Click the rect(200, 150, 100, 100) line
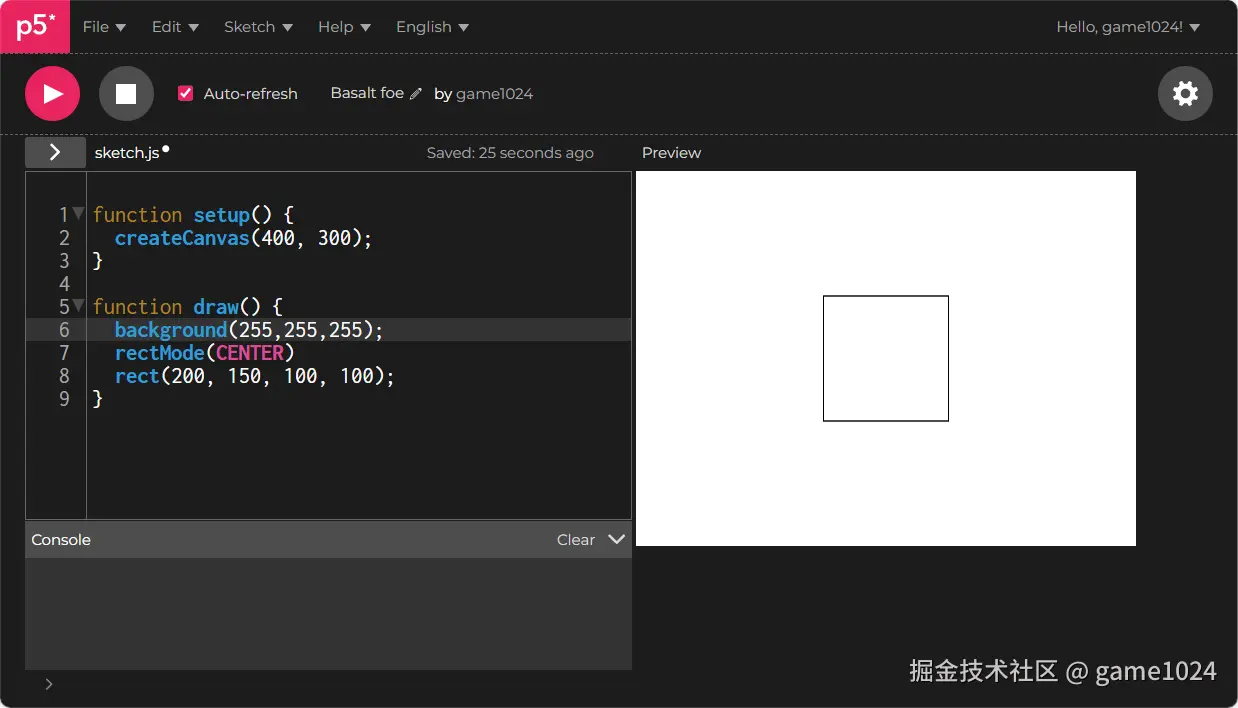1238x708 pixels. (255, 376)
